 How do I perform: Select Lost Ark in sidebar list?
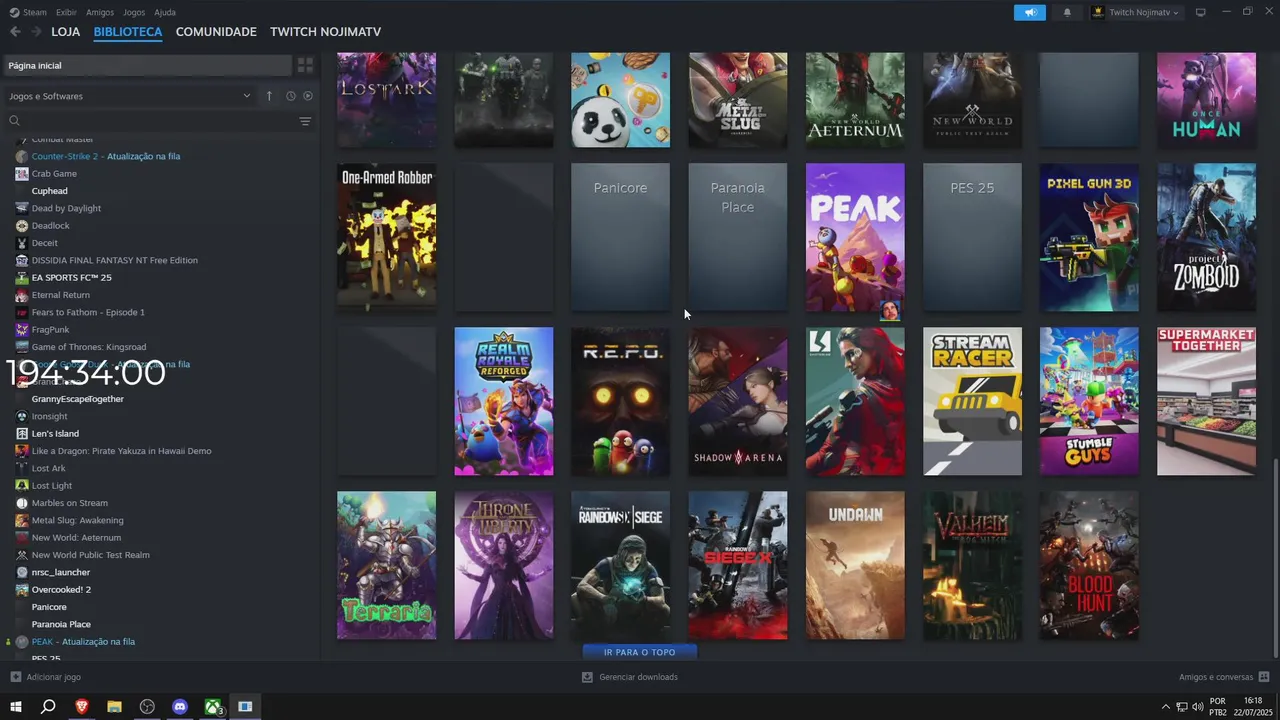coord(48,468)
